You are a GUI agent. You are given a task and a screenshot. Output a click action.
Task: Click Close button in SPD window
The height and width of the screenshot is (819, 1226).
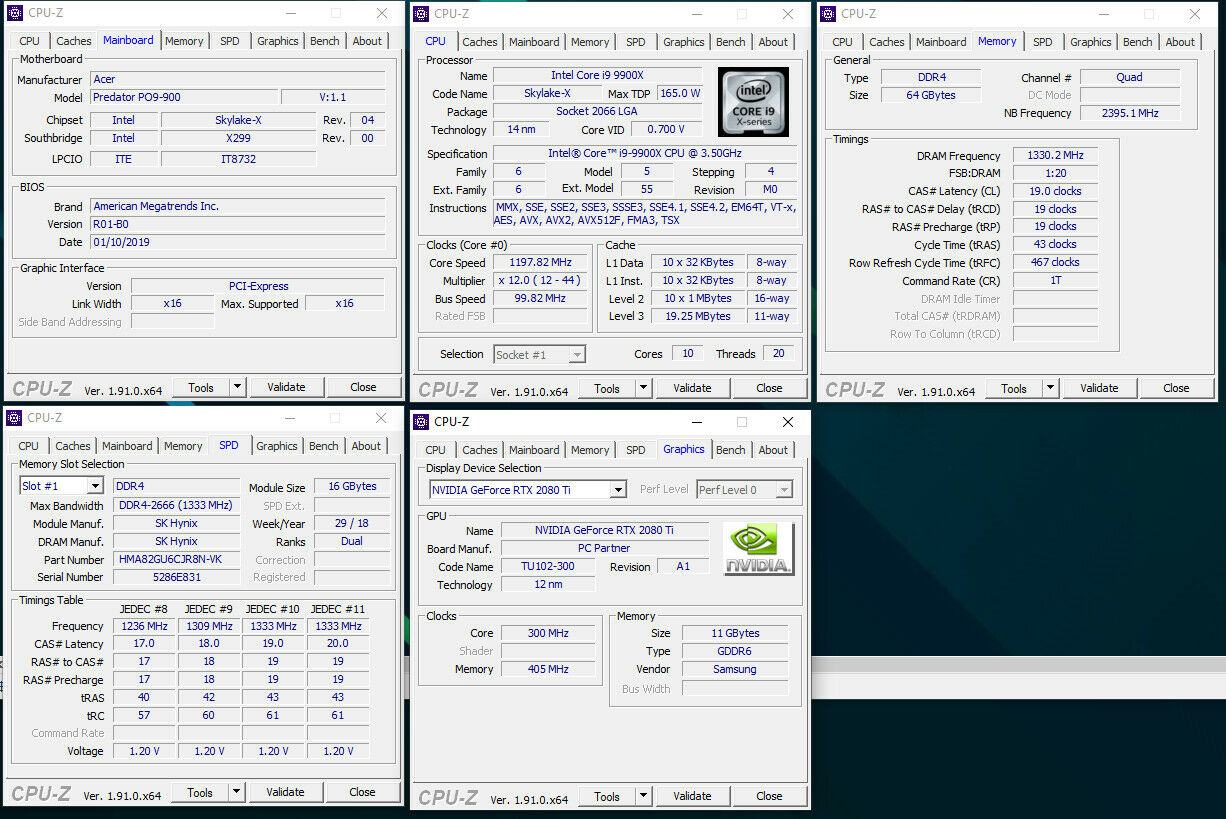(362, 792)
